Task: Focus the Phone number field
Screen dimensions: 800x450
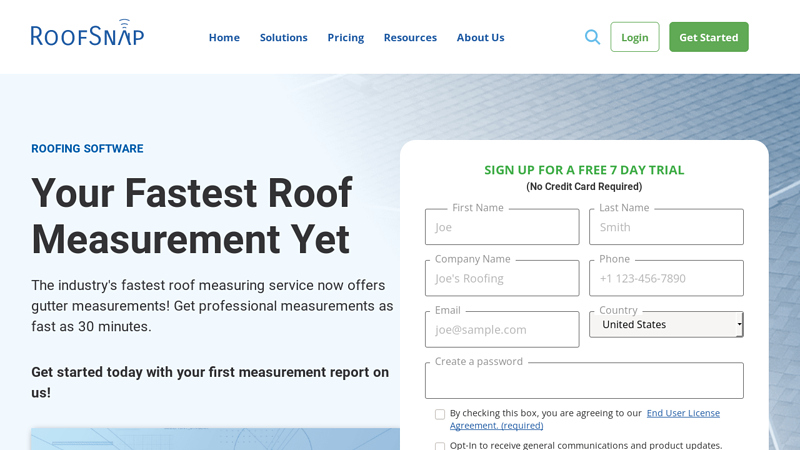Action: (666, 278)
